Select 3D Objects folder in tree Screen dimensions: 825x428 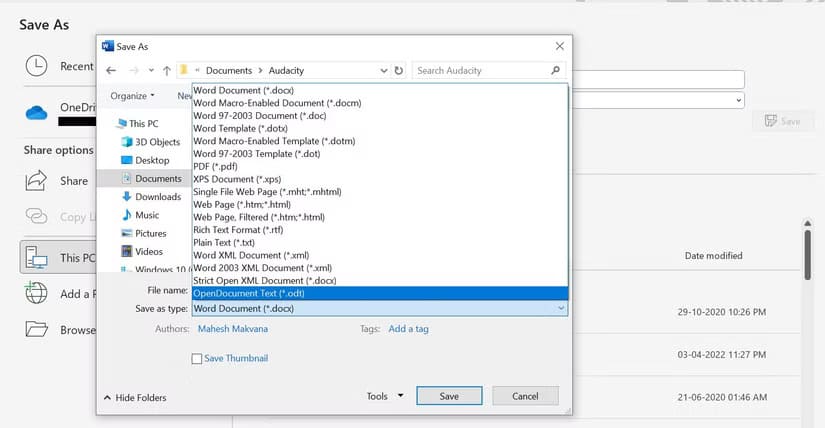tap(152, 142)
